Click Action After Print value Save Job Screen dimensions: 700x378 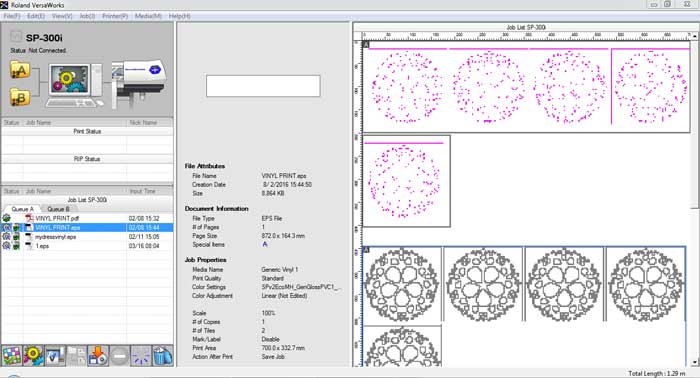click(273, 357)
